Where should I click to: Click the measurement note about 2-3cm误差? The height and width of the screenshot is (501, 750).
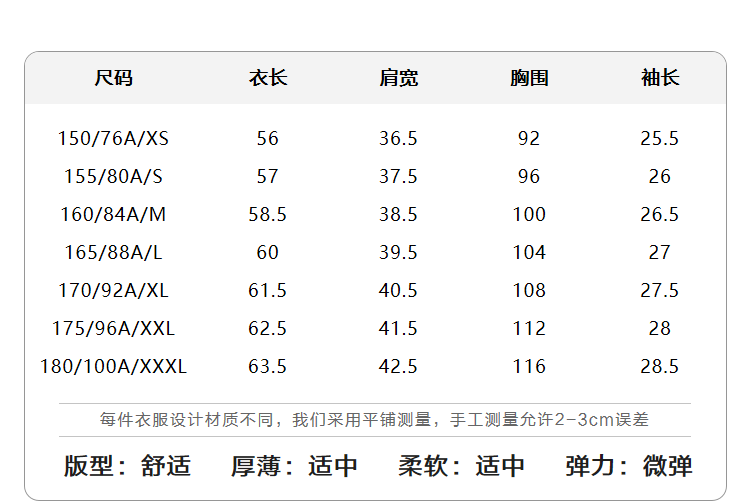(x=374, y=420)
